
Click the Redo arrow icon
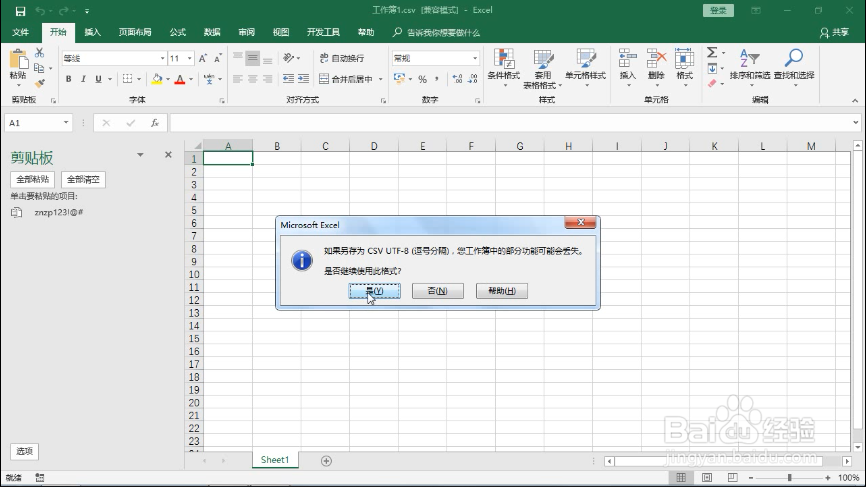64,11
